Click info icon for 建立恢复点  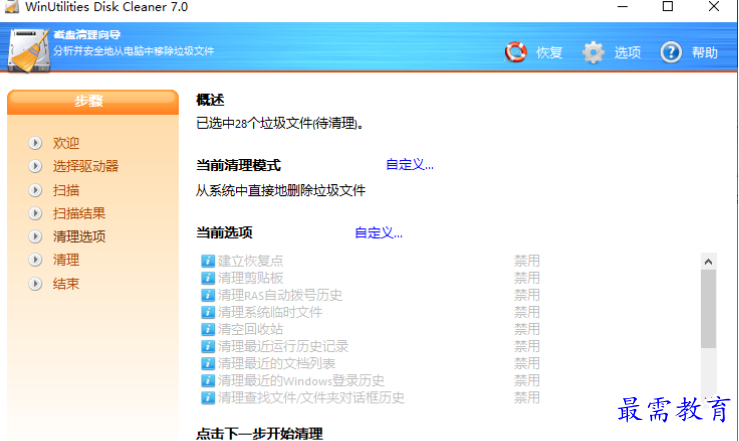(208, 261)
